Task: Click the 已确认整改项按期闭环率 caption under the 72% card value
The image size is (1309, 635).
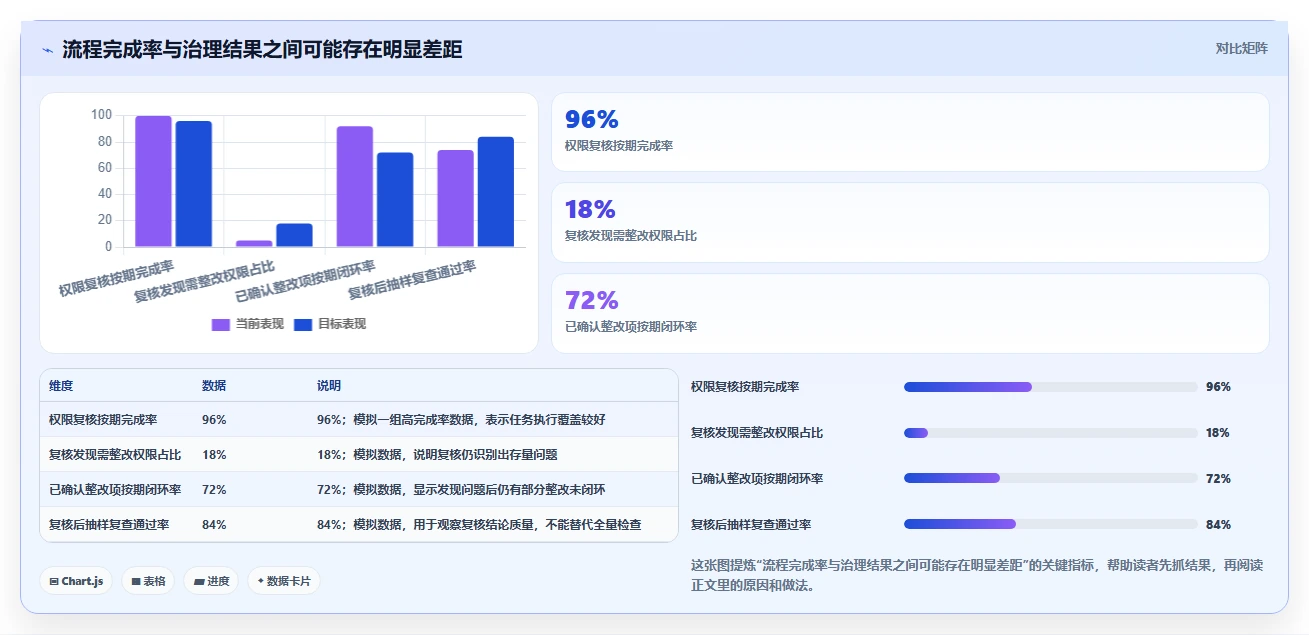Action: pos(631,327)
